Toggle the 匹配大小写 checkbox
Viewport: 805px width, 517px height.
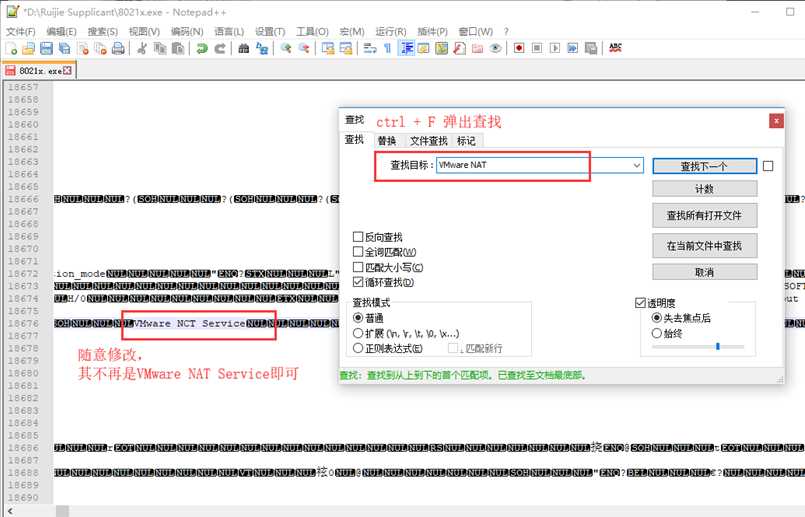(358, 267)
